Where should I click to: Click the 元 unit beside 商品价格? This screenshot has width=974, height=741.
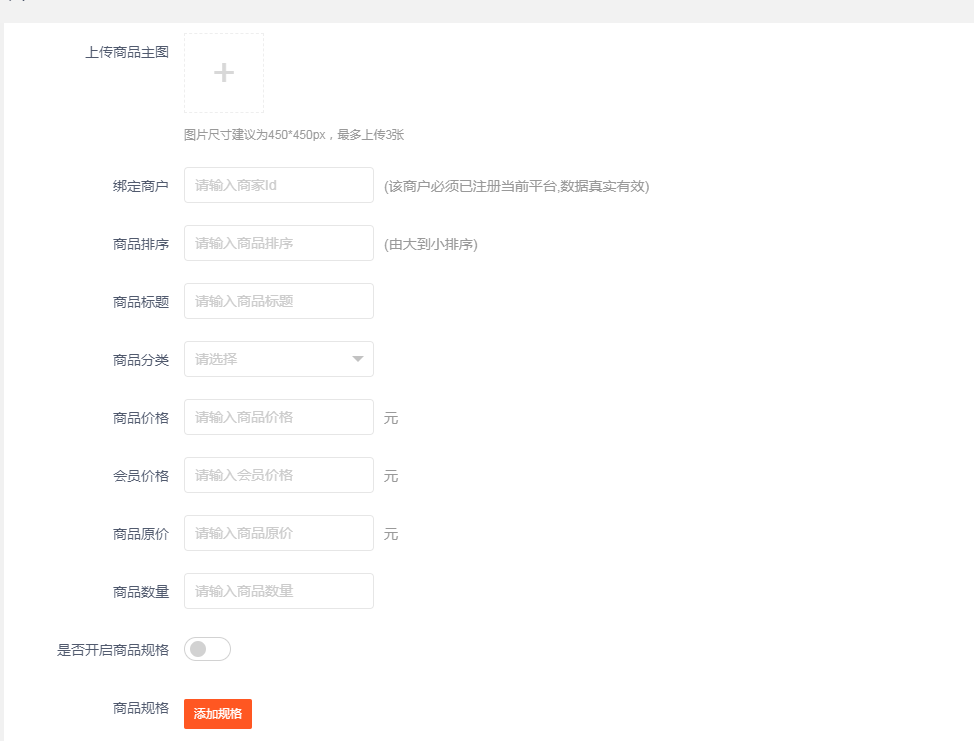pyautogui.click(x=391, y=418)
